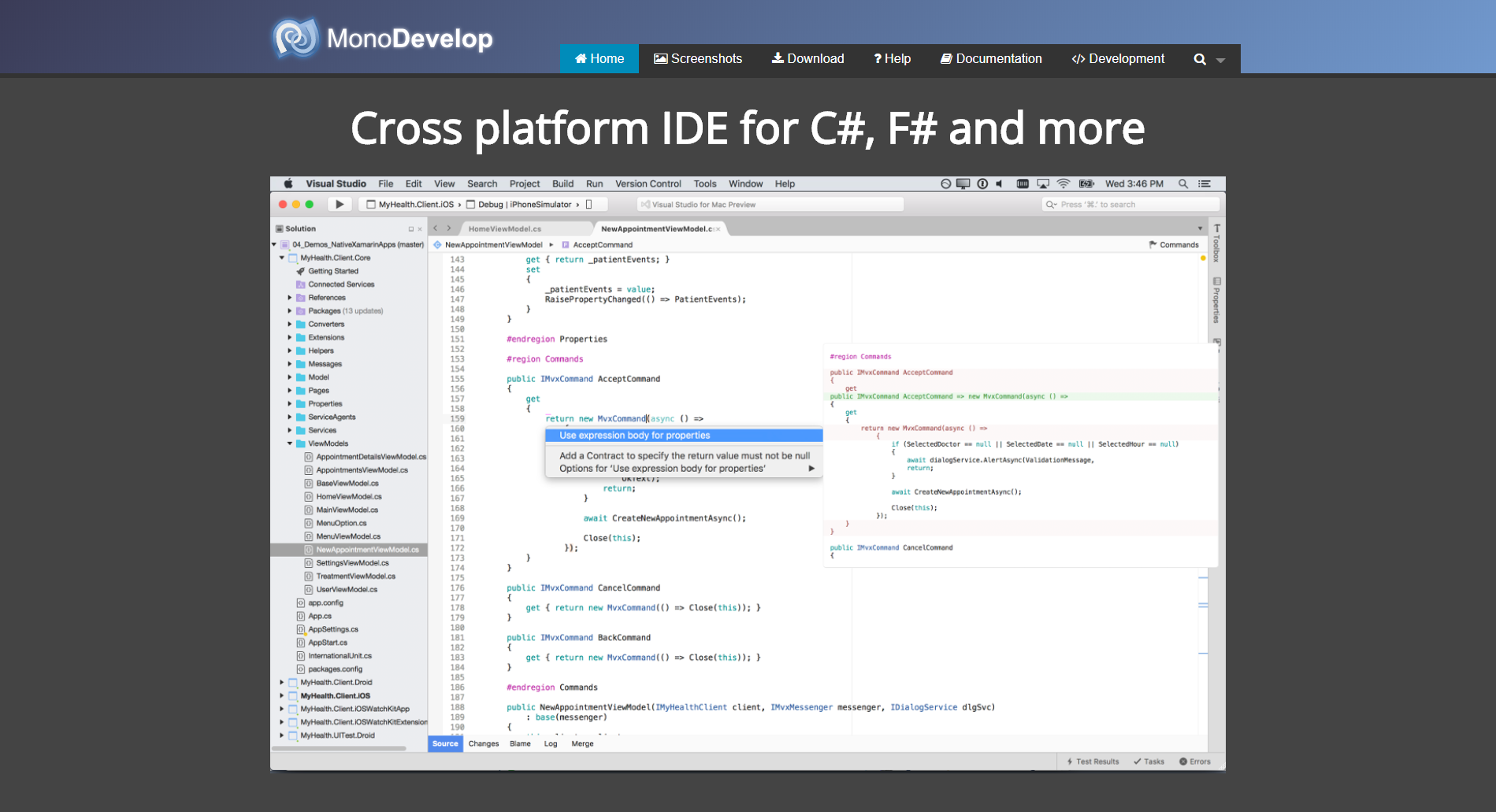This screenshot has width=1496, height=812.
Task: Expand the MyHealth.Client.Droid project node
Action: tap(281, 683)
